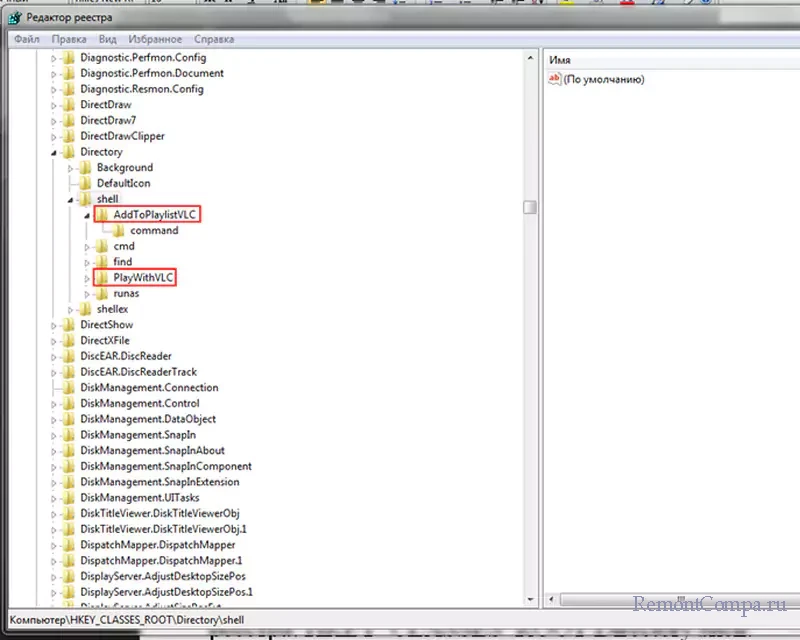Screen dimensions: 800x640
Task: Open the Справка menu
Action: 213,39
